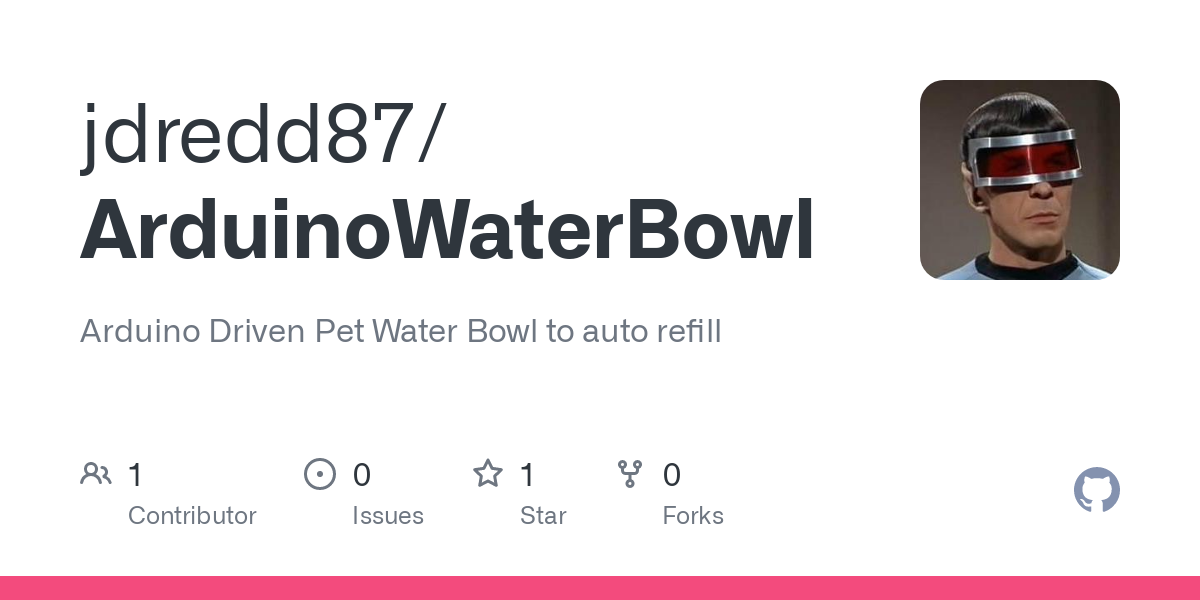The height and width of the screenshot is (600, 1200).
Task: Select the "Issues" label
Action: [x=387, y=516]
